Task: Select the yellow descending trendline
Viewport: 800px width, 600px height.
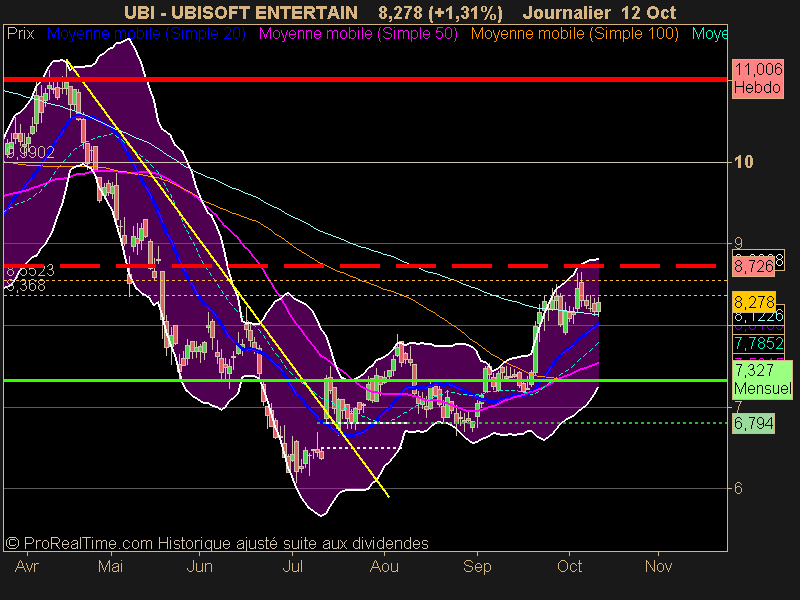Action: [228, 278]
